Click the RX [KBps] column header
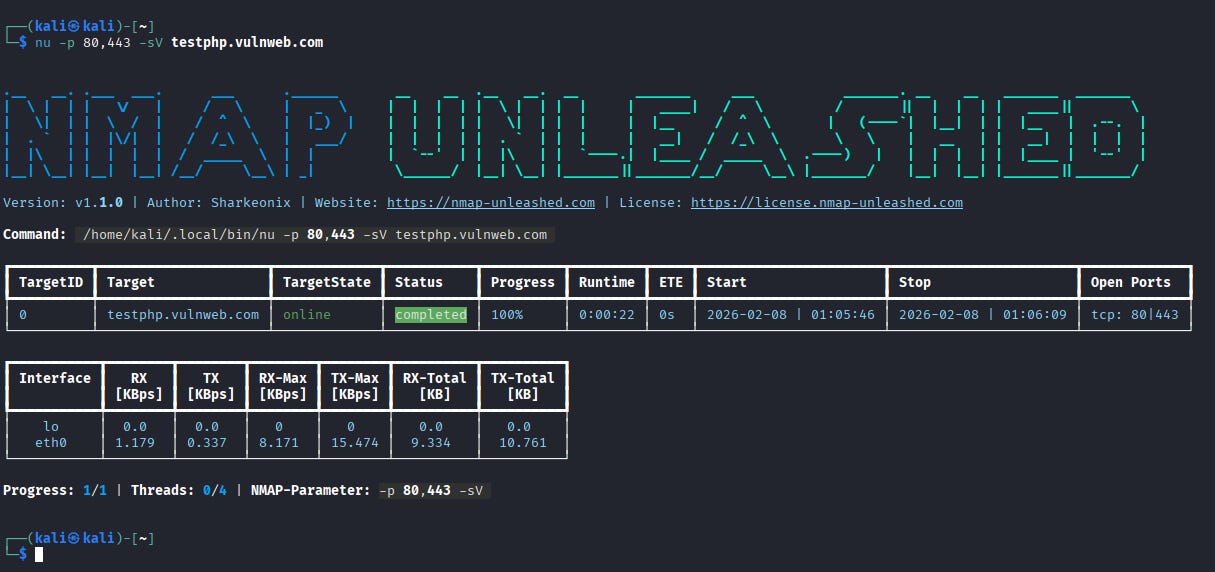The image size is (1215, 572). coord(138,386)
